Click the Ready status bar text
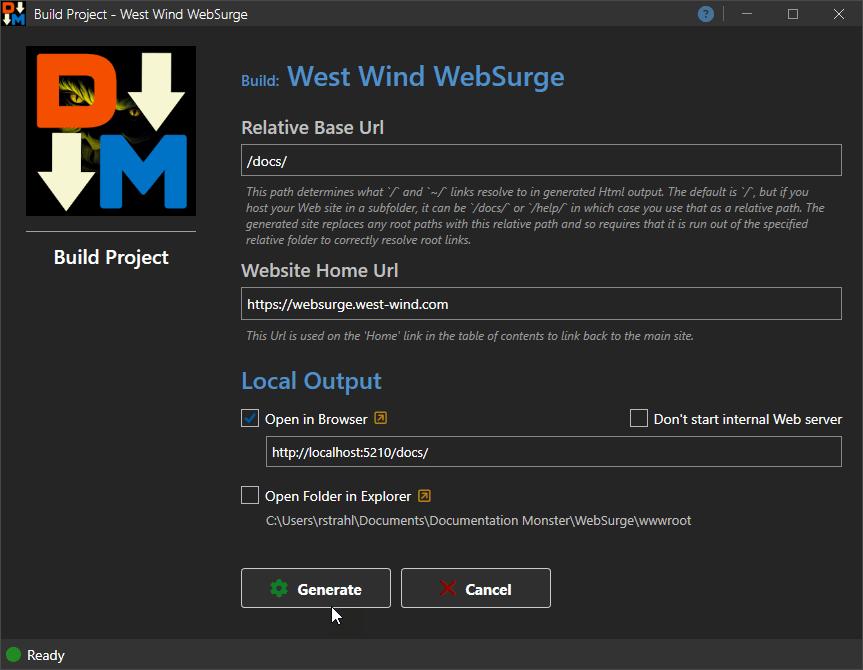The image size is (863, 670). coord(46,655)
